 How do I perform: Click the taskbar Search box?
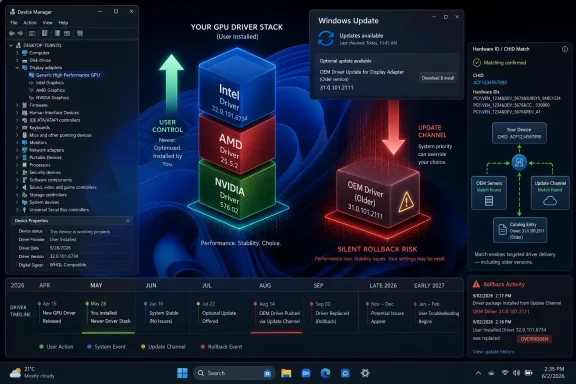(234, 373)
